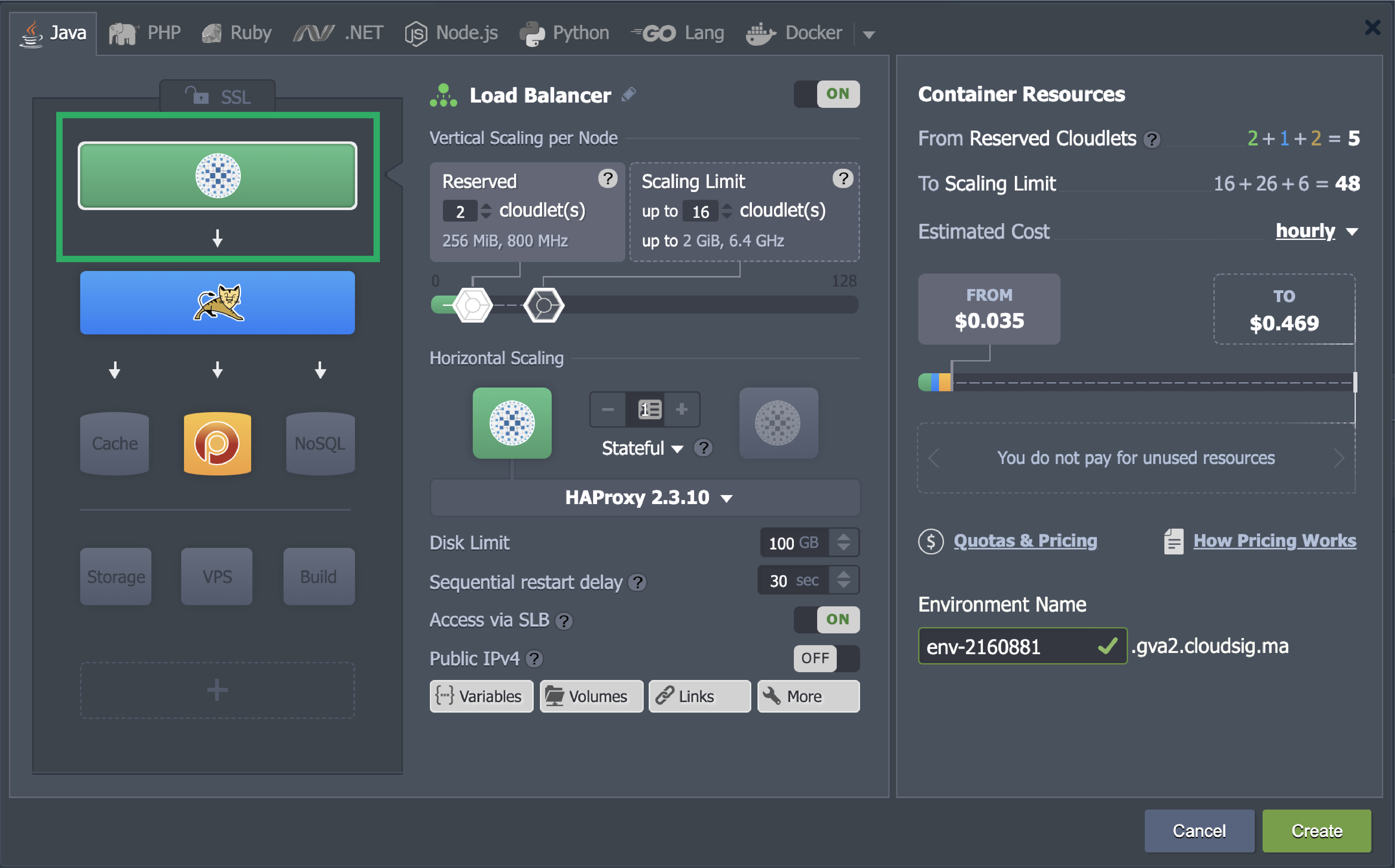Screen dimensions: 1395x868
Task: Open the Links settings
Action: click(699, 696)
